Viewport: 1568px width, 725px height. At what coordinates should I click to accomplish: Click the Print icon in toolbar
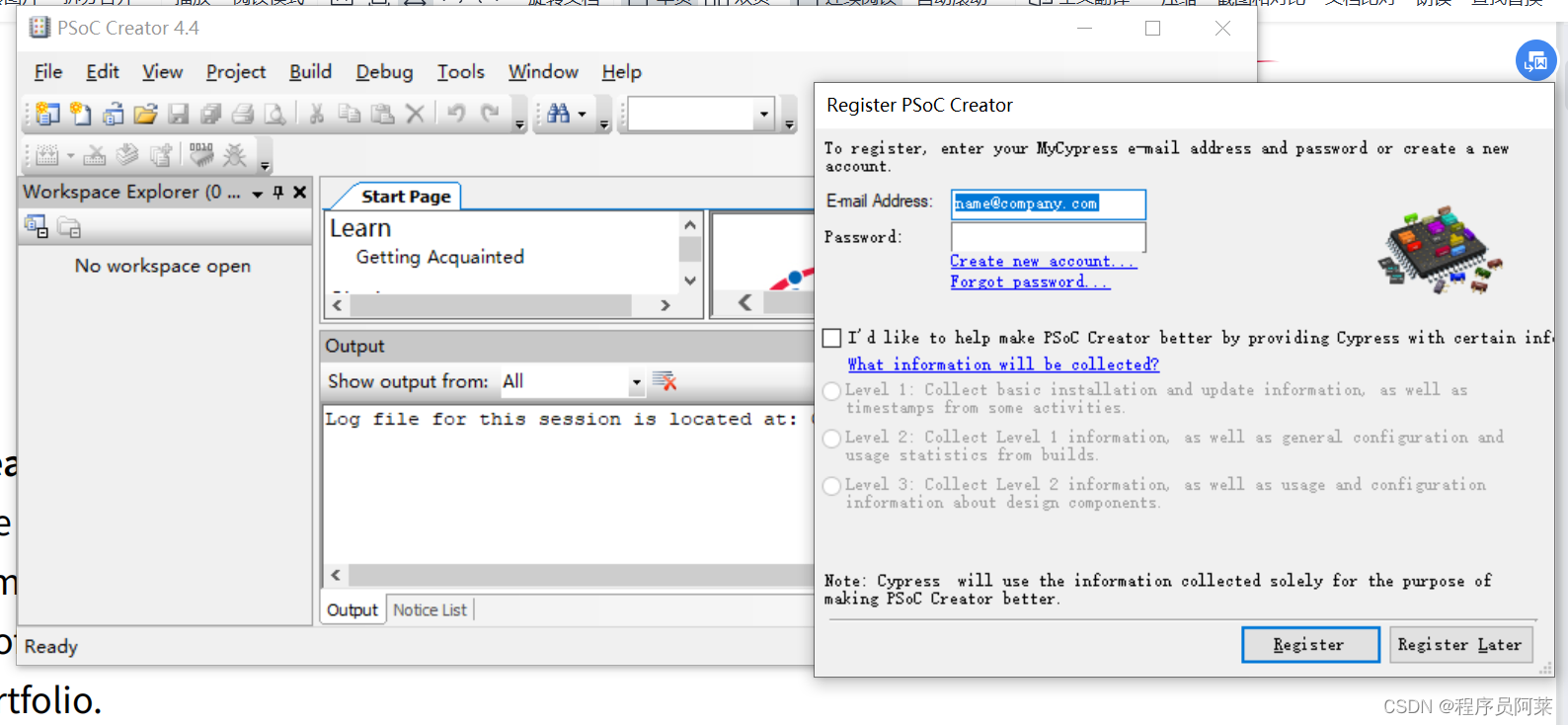(x=243, y=115)
